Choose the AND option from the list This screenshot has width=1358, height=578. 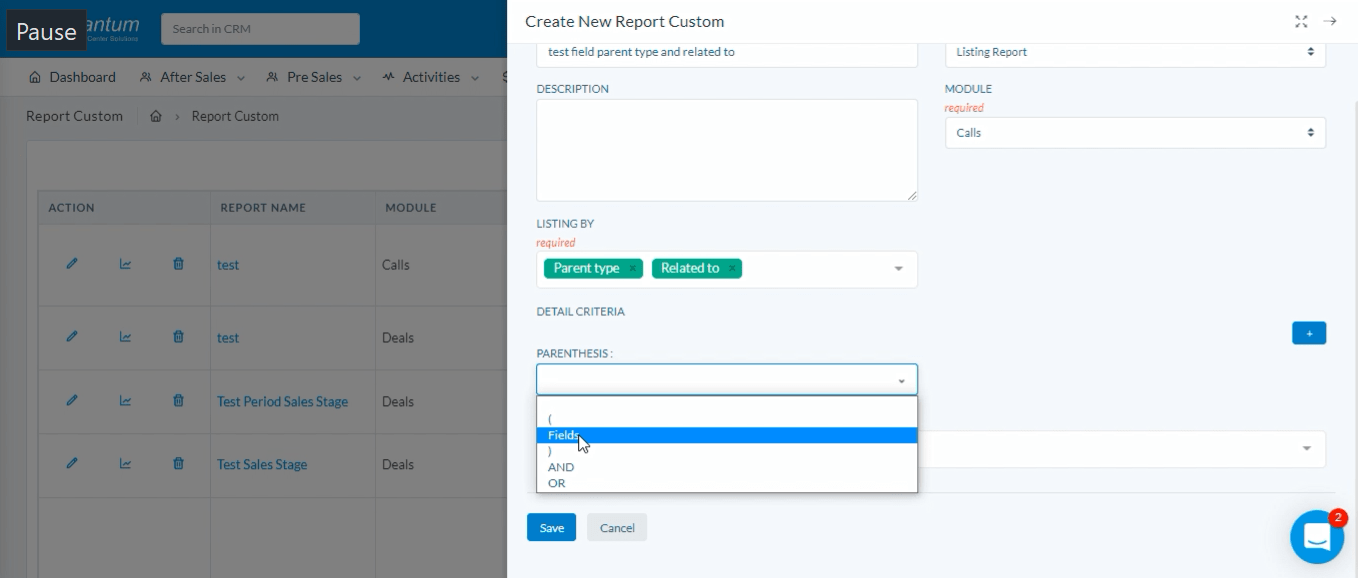(x=561, y=467)
